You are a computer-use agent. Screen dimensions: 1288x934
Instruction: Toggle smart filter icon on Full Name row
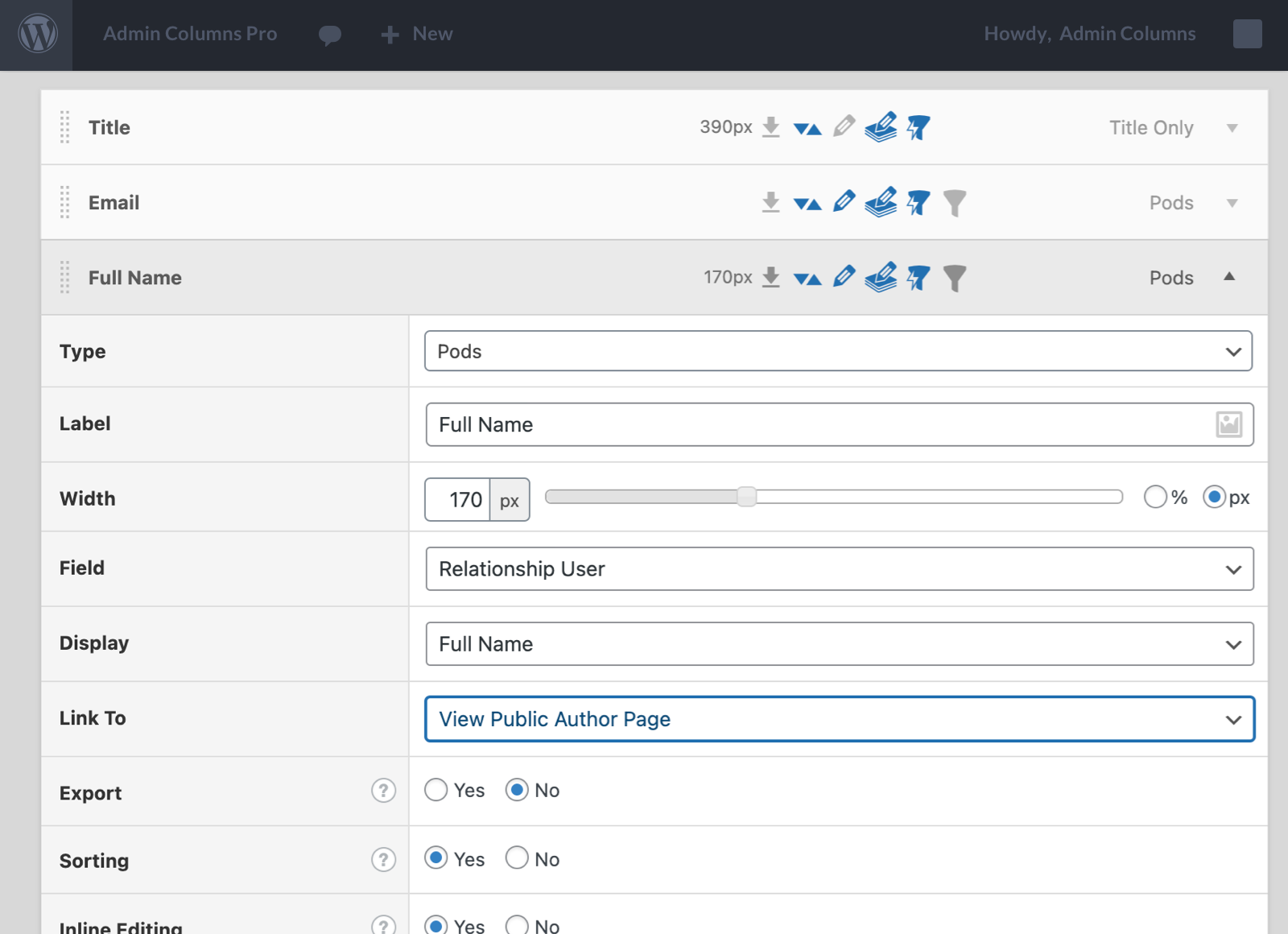(919, 277)
